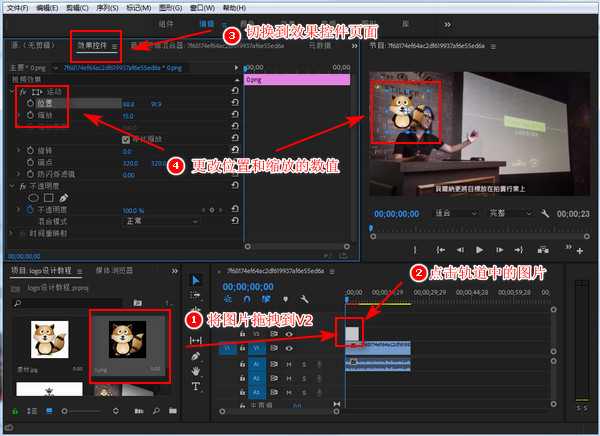Open the zoom level fit dropdown

(x=456, y=213)
